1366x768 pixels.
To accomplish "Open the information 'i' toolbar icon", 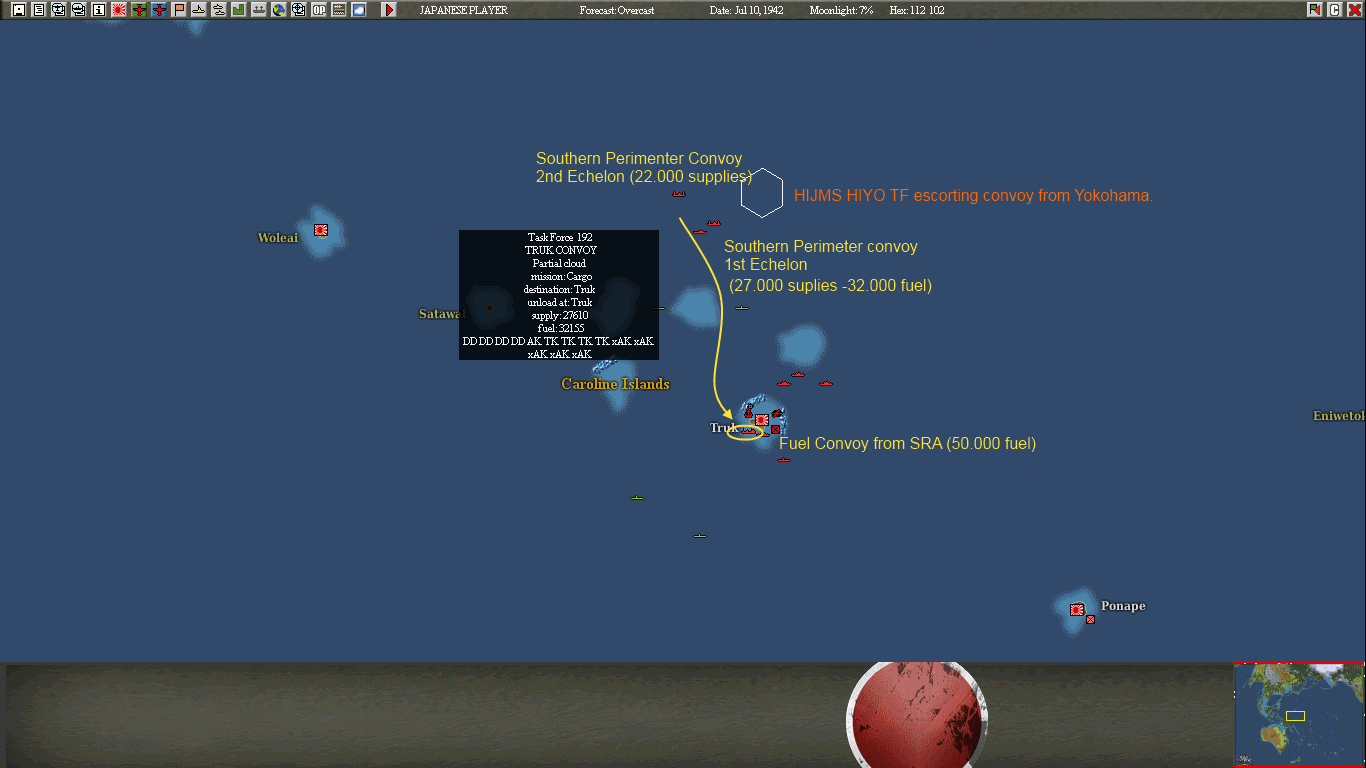I will click(x=98, y=10).
